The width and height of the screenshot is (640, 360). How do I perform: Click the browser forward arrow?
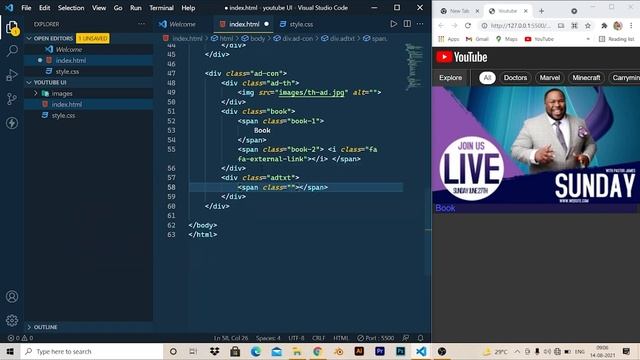454,26
